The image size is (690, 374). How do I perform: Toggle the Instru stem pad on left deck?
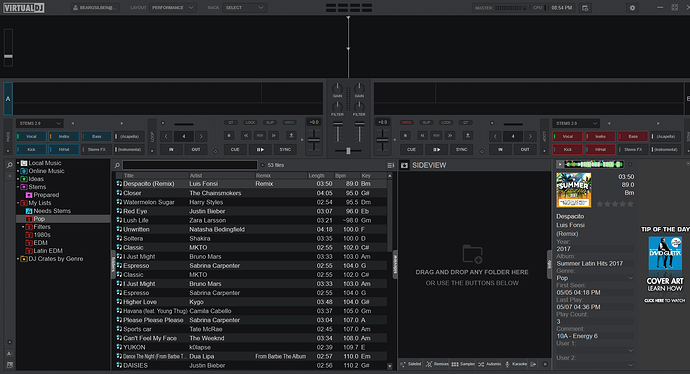tap(64, 136)
